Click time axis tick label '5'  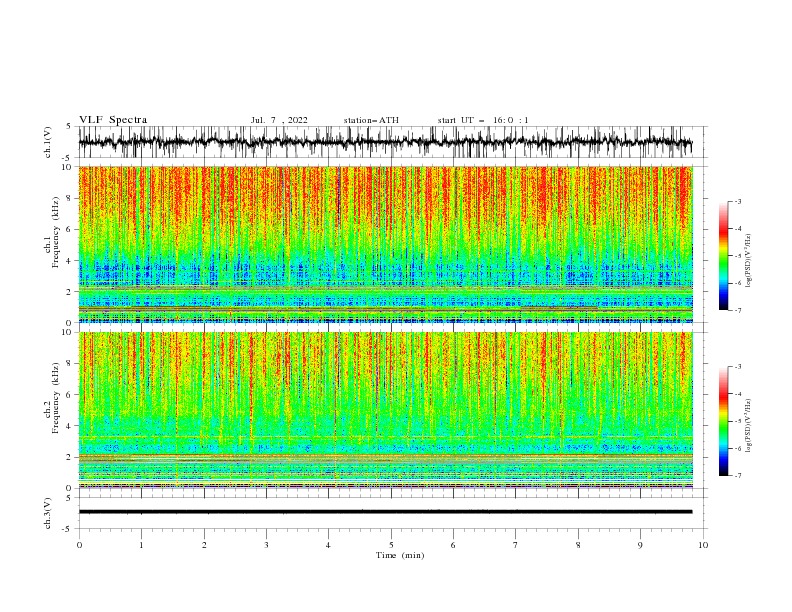391,545
